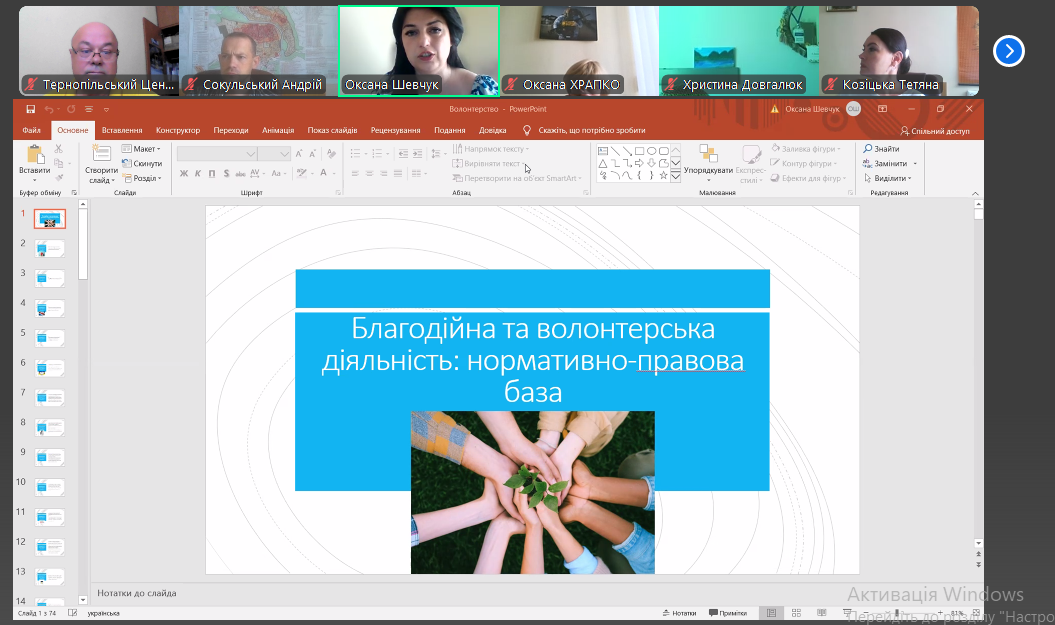Viewport: 1055px width, 625px height.
Task: Toggle bold Ж formatting
Action: pyautogui.click(x=184, y=174)
